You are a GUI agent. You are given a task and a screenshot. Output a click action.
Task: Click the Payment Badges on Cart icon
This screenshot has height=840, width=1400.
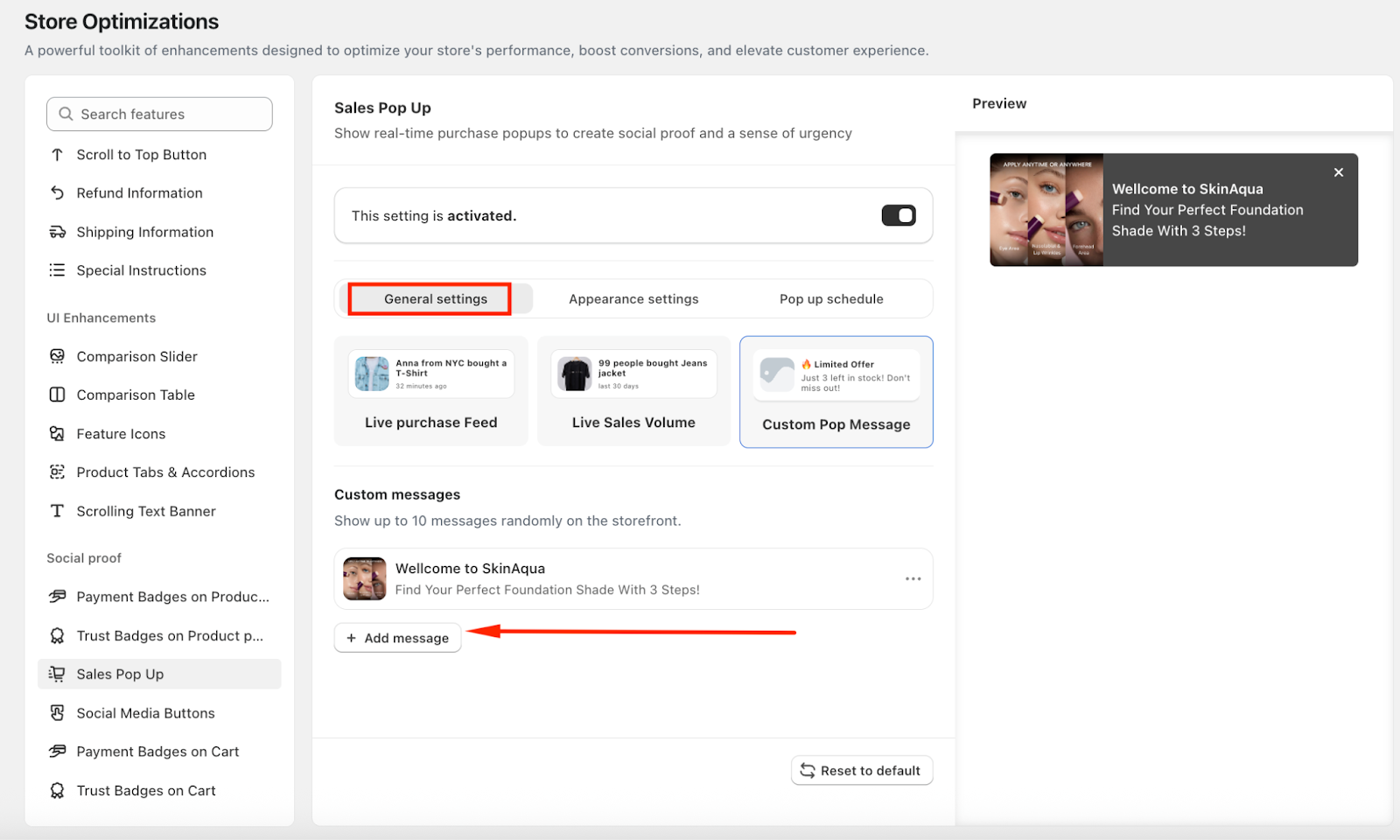(x=57, y=752)
